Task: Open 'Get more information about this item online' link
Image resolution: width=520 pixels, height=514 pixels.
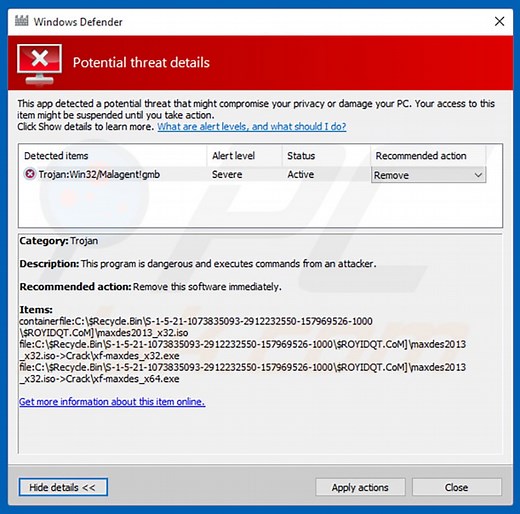Action: coord(112,402)
